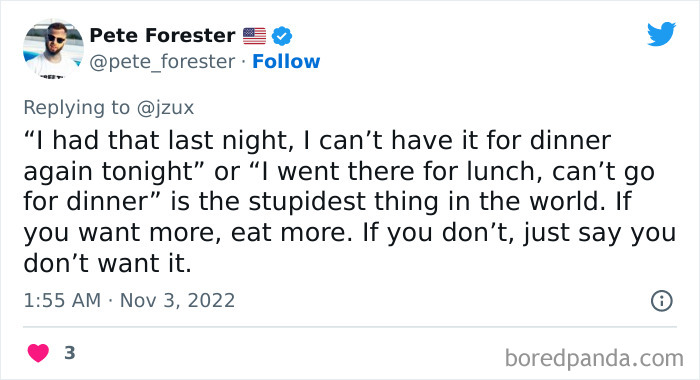700x380 pixels.
Task: Like the tweet with the pink heart
Action: coord(38,353)
